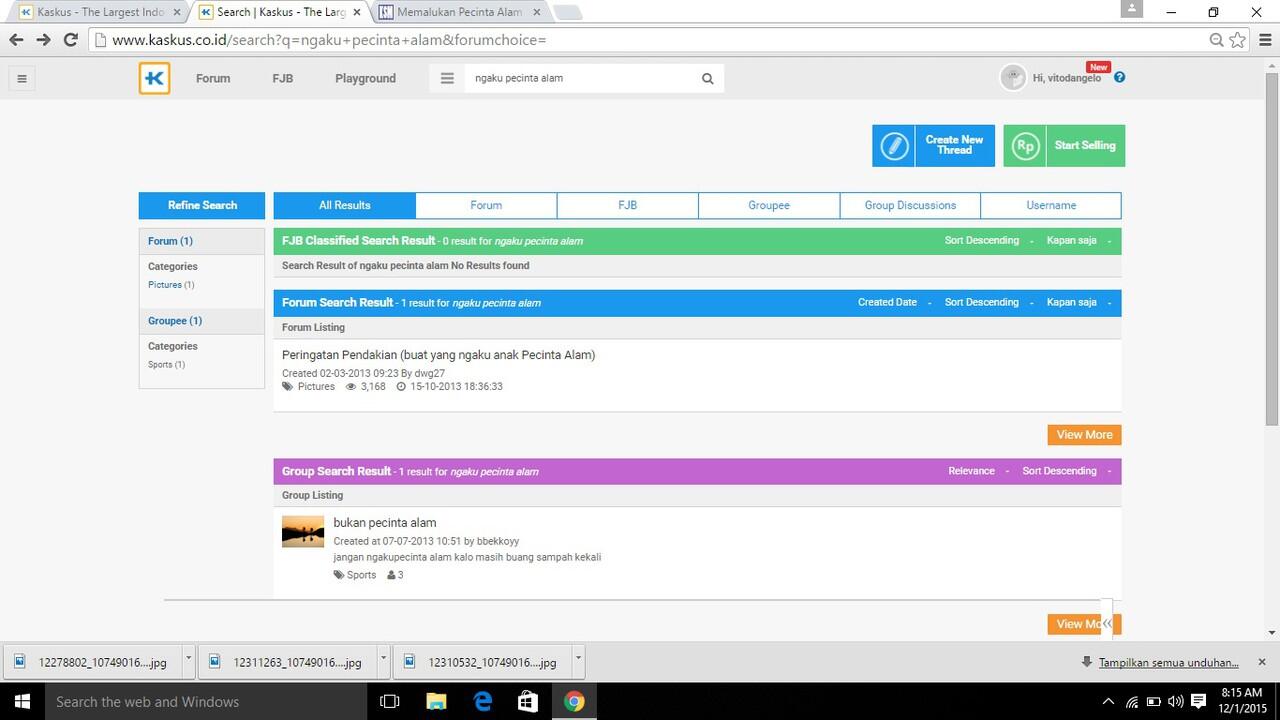Reload the page with refresh icon
Viewport: 1280px width, 720px height.
70,40
